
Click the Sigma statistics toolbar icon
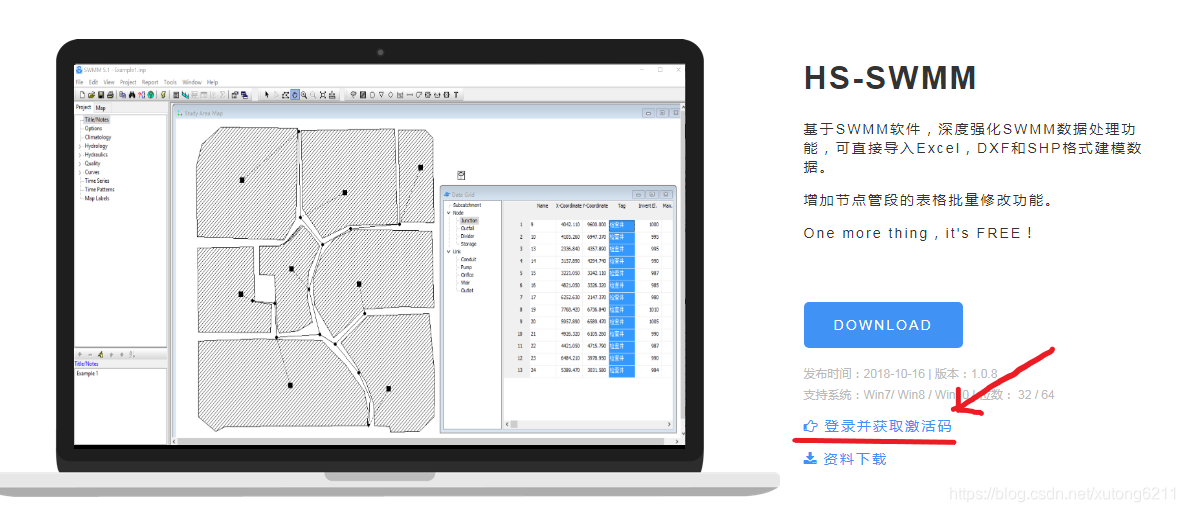(222, 95)
